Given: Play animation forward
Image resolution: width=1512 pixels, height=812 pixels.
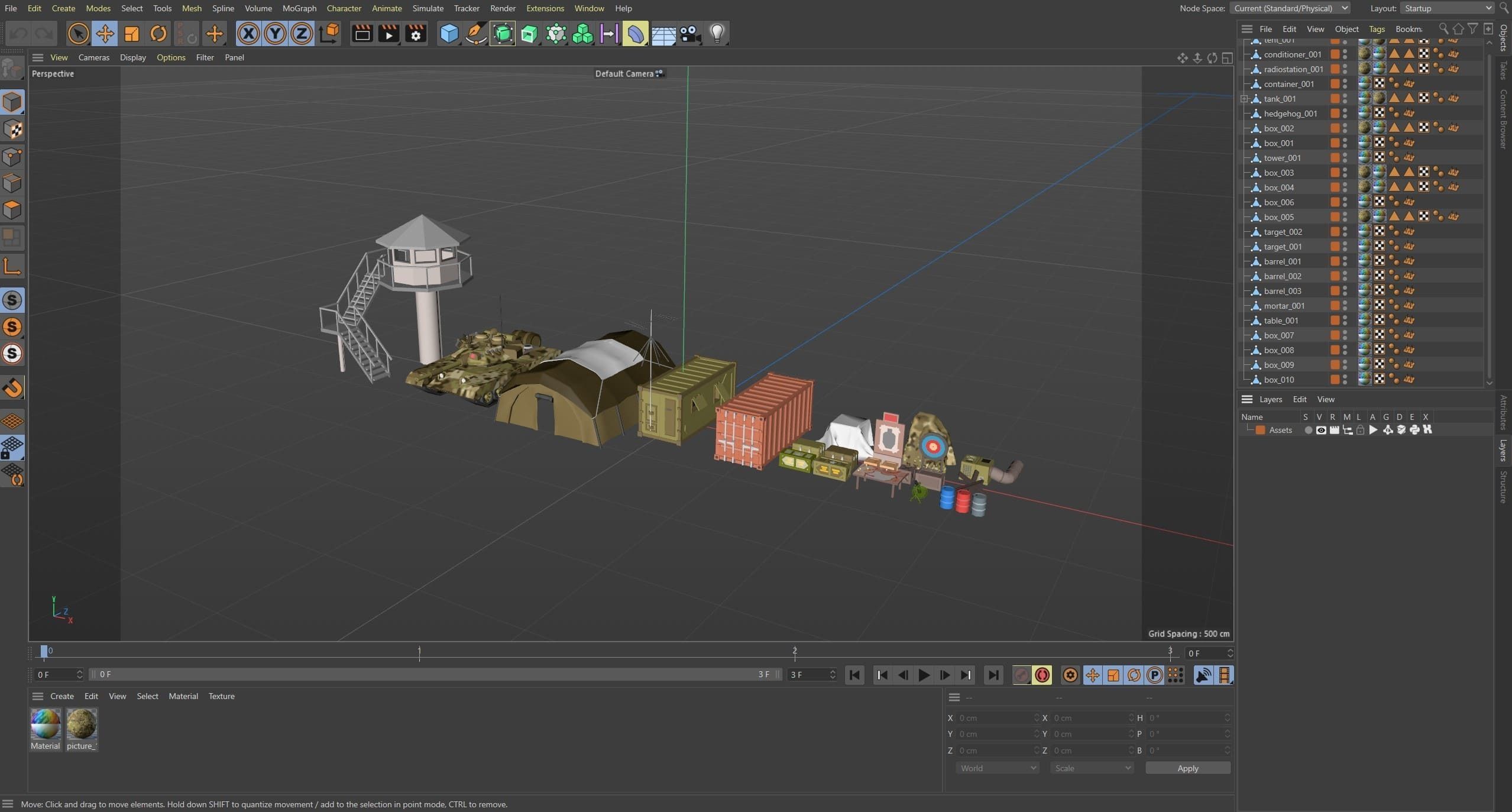Looking at the screenshot, I should [924, 675].
